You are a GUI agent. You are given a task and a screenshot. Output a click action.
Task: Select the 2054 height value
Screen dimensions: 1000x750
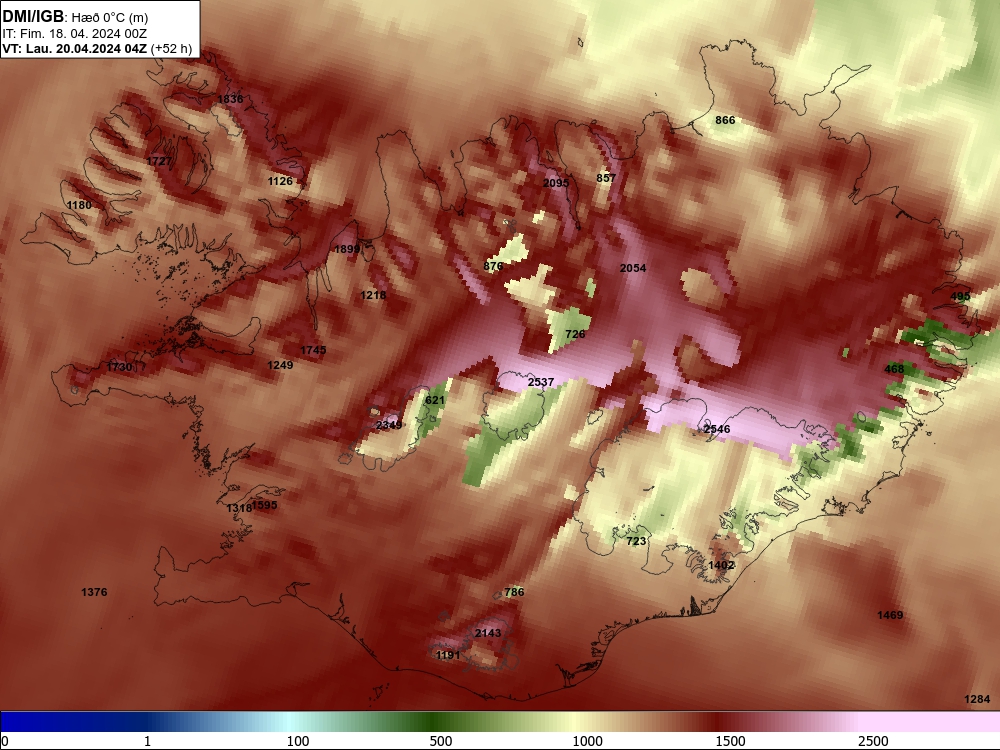tap(633, 268)
